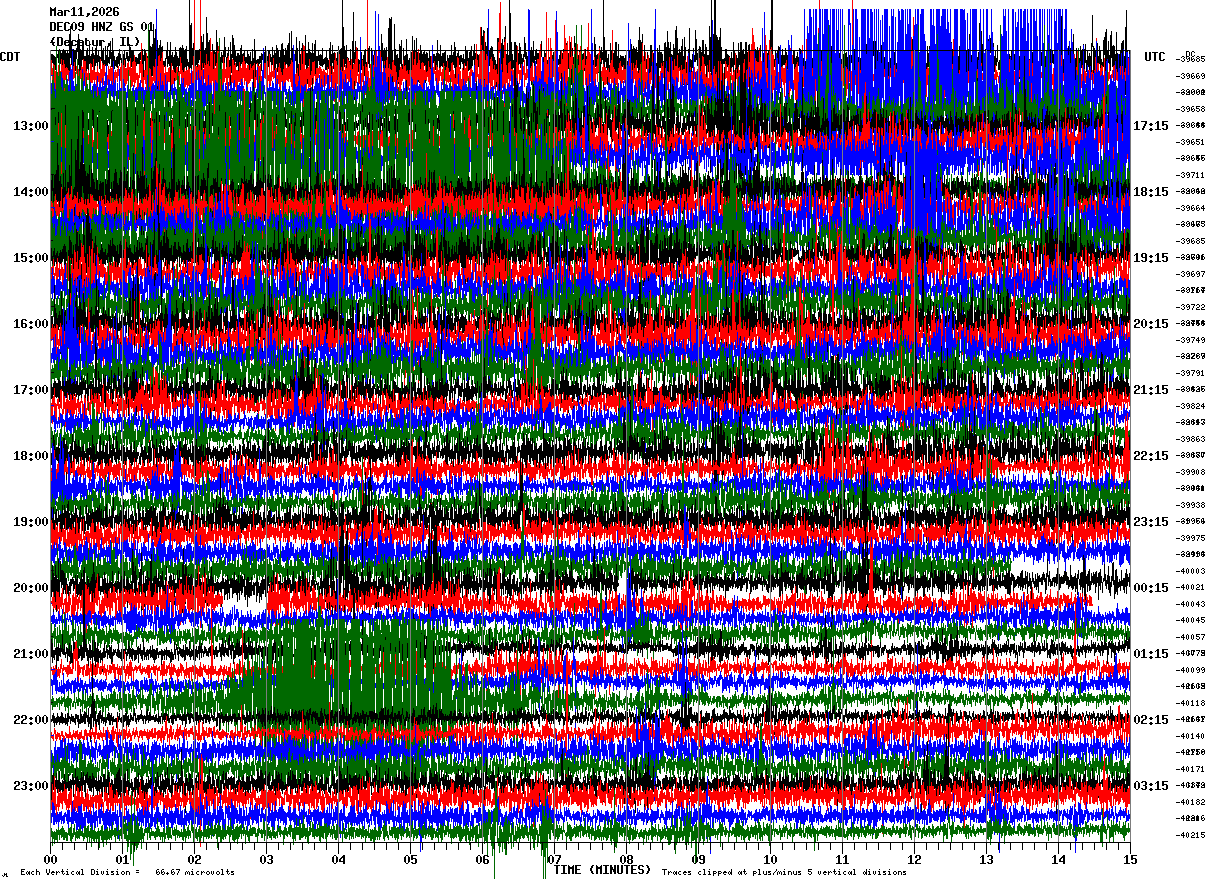The height and width of the screenshot is (886, 1210).
Task: Select DC offset value -39938
Action: pyautogui.click(x=1191, y=505)
